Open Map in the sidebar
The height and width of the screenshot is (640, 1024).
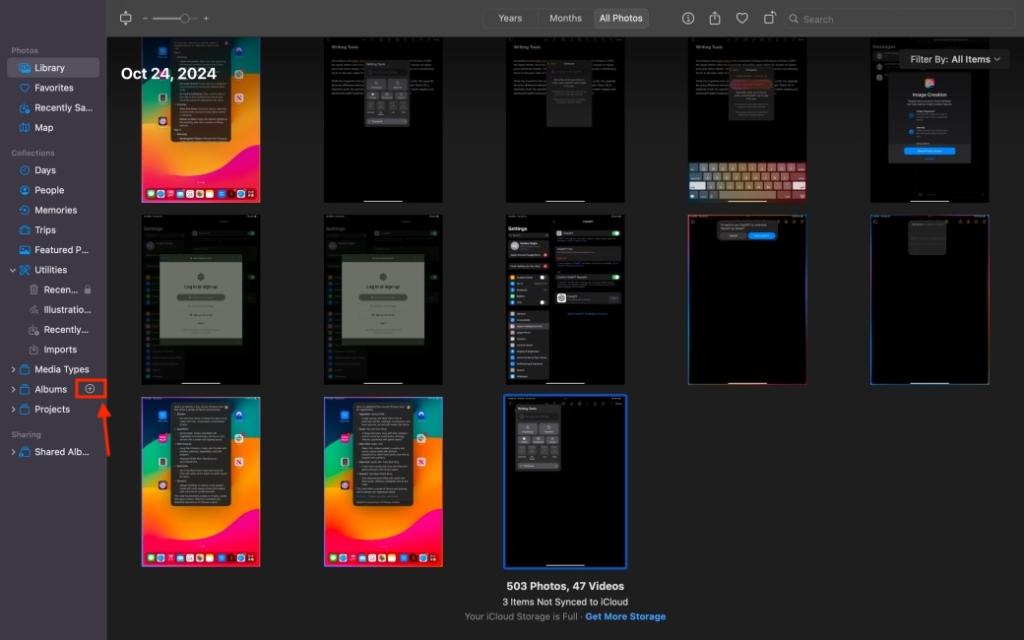[54, 127]
